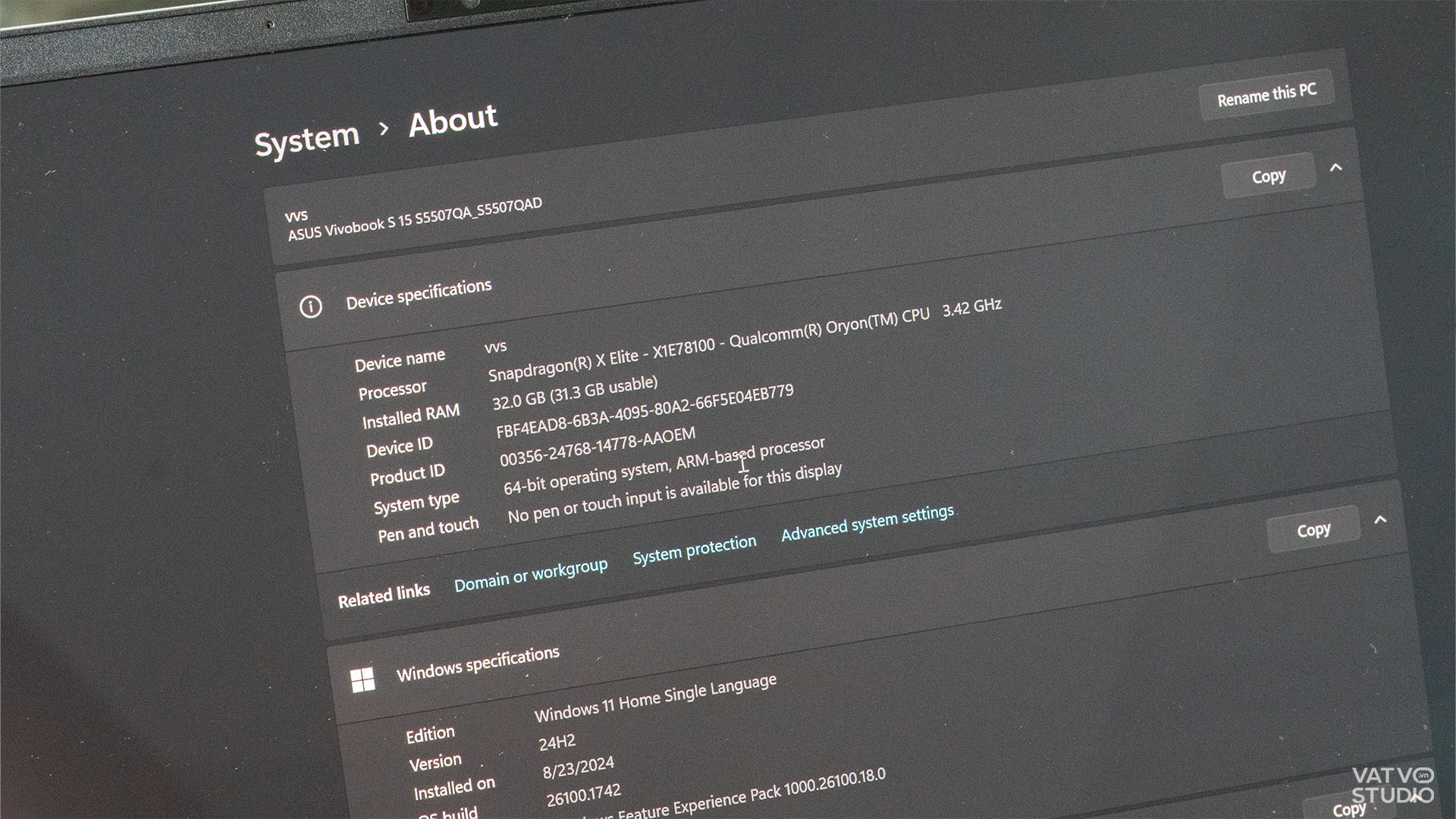
Task: Open the Domain or workgroup link
Action: point(531,575)
